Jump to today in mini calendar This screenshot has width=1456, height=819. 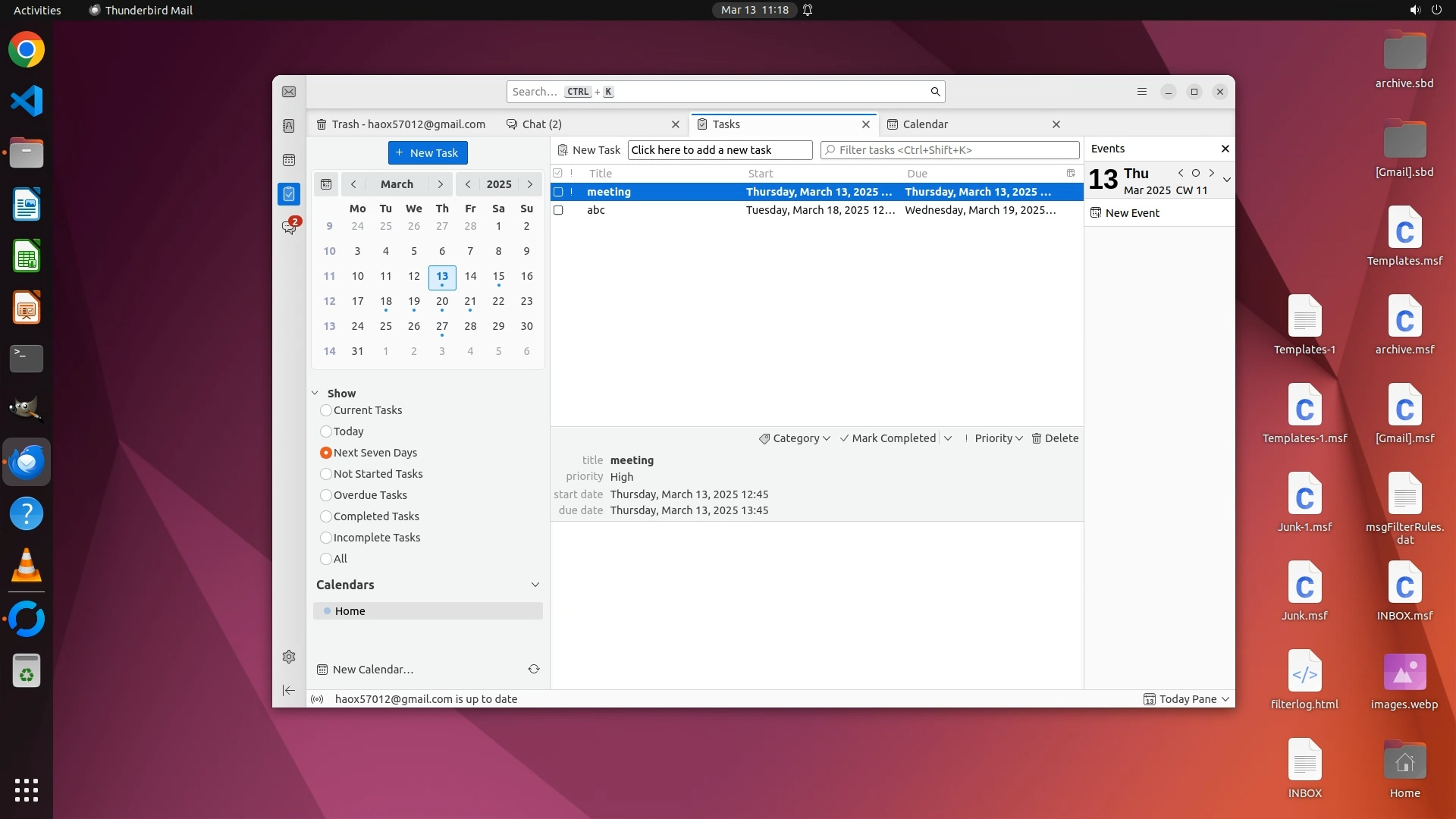326,184
